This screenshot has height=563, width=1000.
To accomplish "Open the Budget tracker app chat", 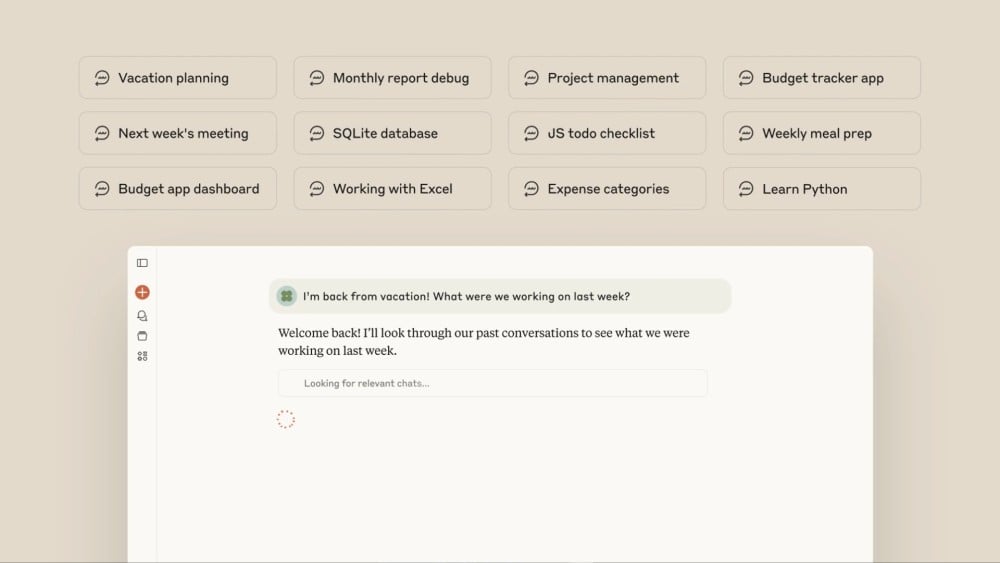I will pyautogui.click(x=822, y=78).
